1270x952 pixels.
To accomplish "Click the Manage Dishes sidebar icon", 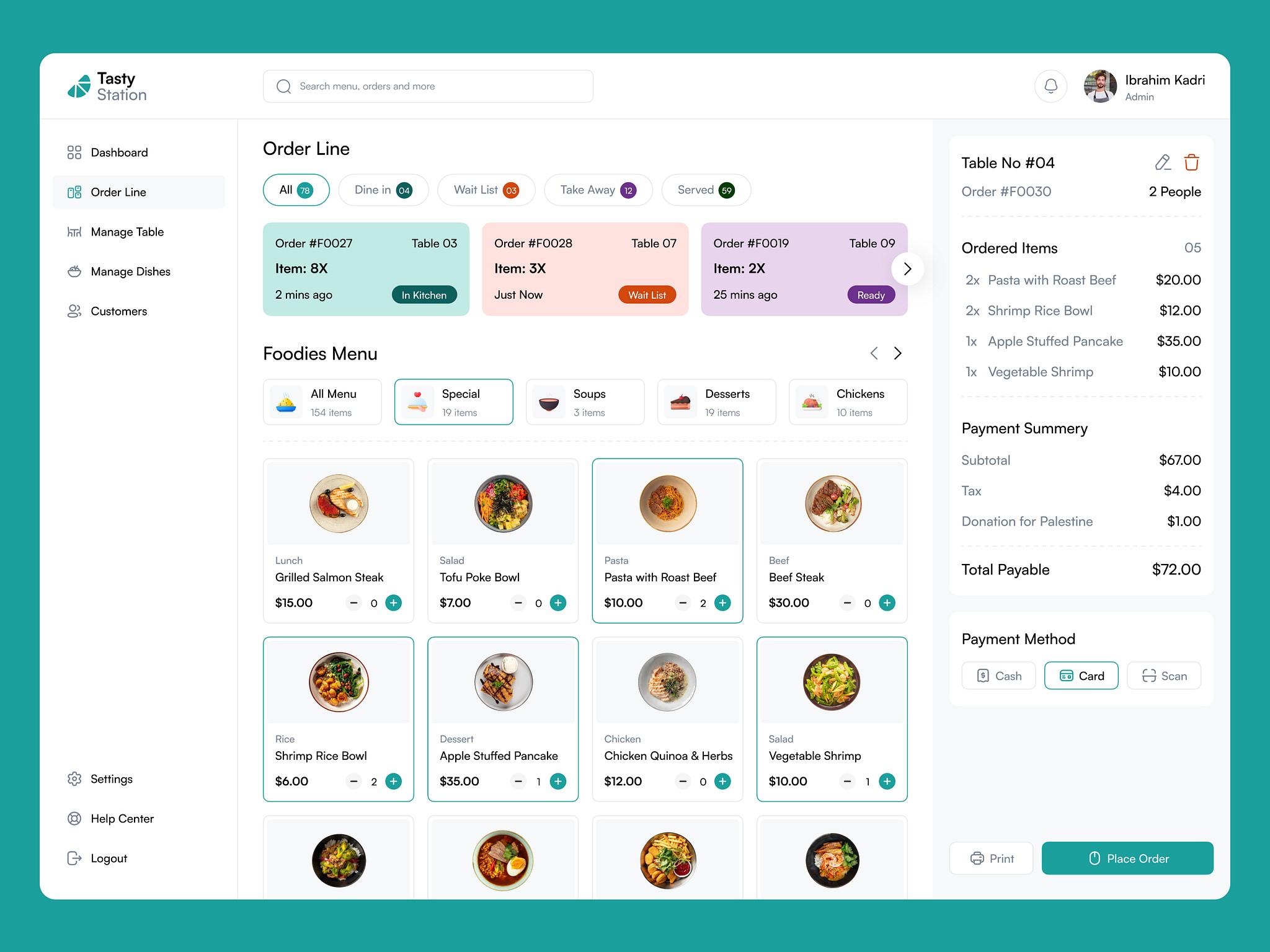I will point(73,271).
